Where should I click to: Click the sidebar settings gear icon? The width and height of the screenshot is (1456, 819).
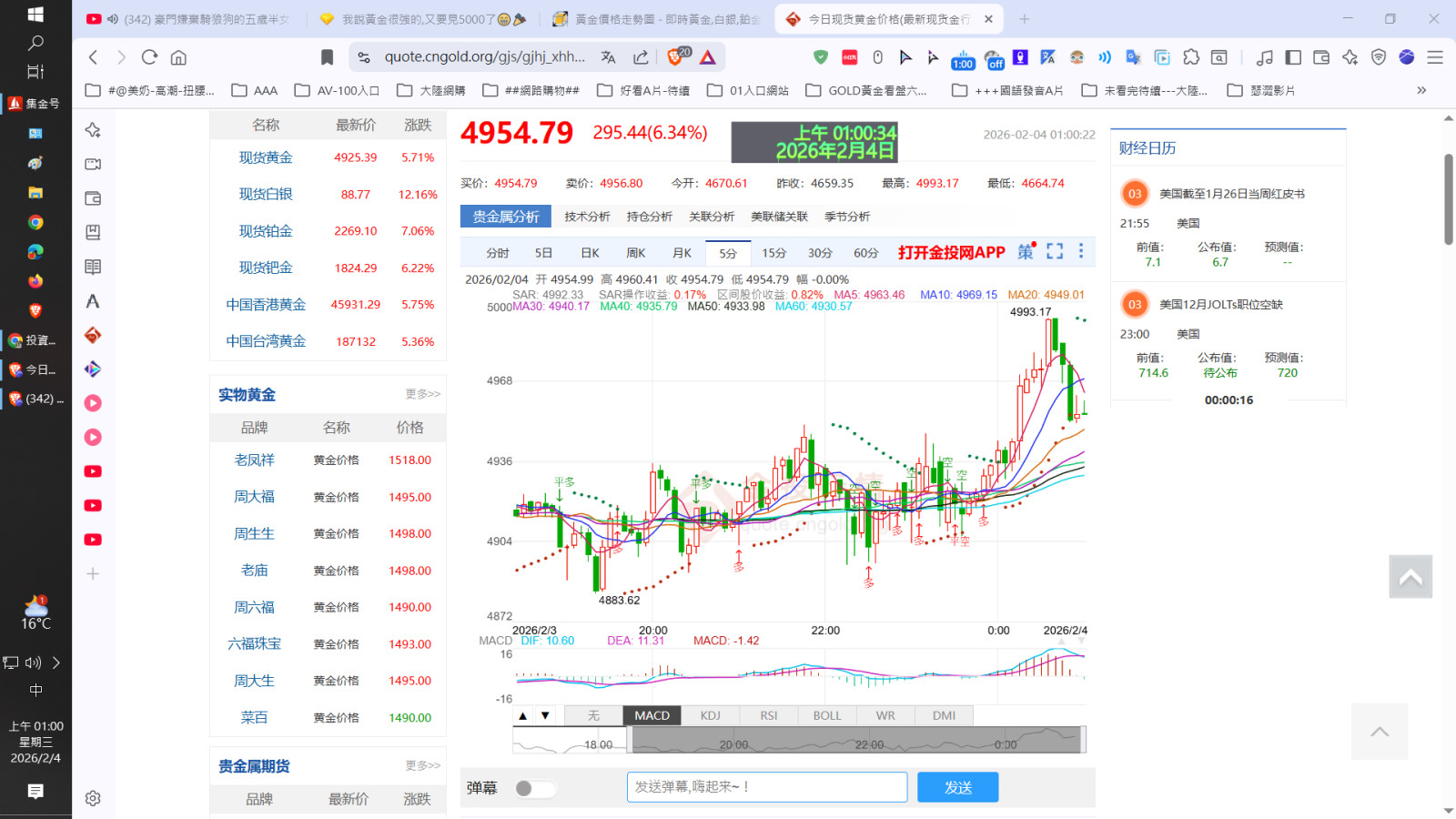pyautogui.click(x=93, y=798)
